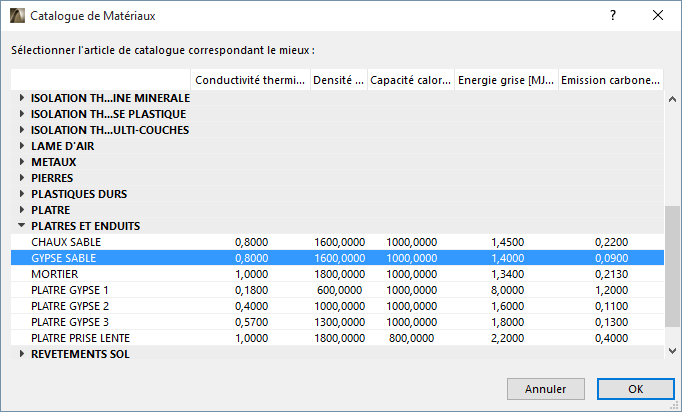Collapse the PLATRES ET ENDUITS category
This screenshot has height=412, width=682.
click(x=23, y=226)
